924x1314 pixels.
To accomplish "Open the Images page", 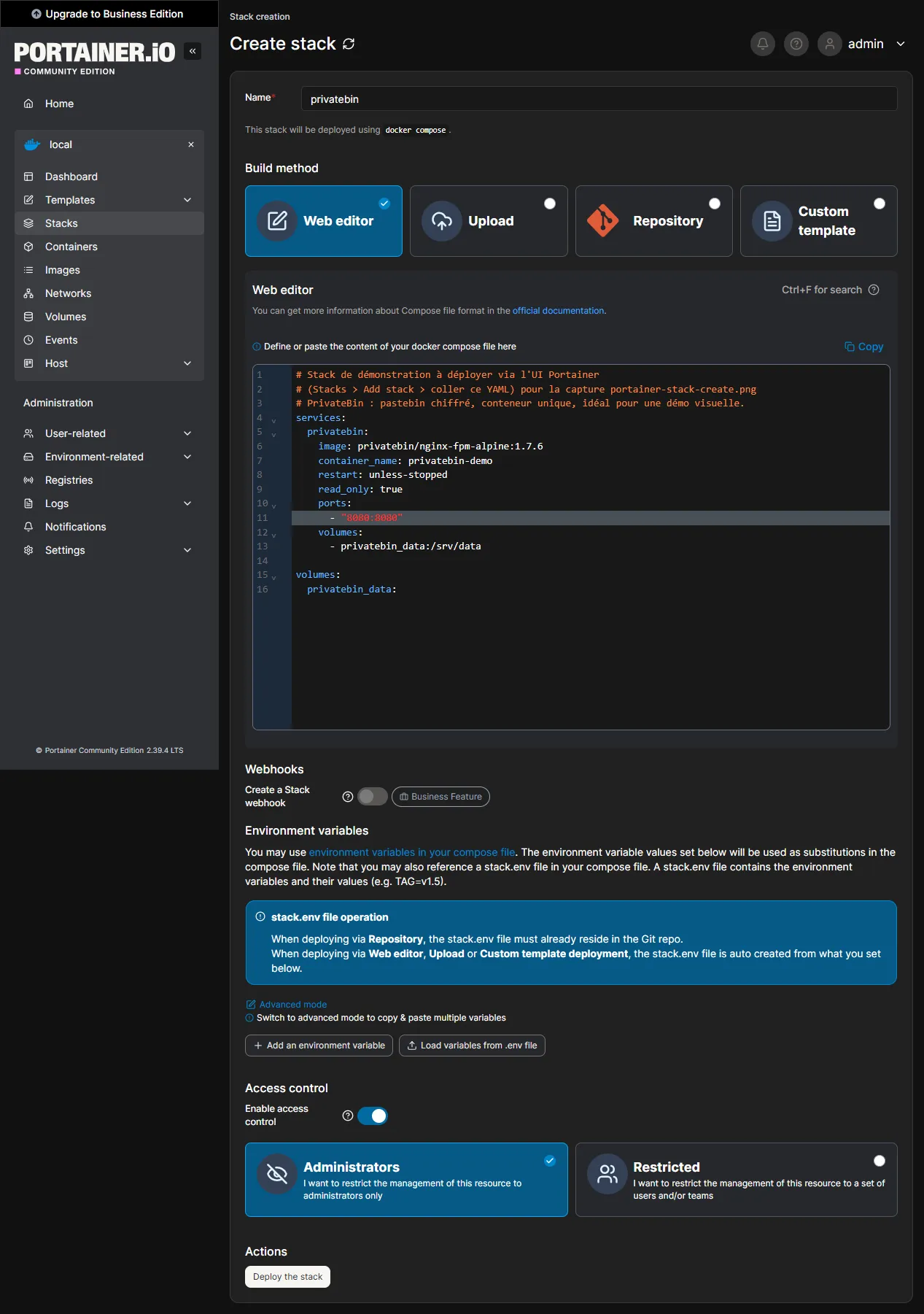I will tap(109, 270).
